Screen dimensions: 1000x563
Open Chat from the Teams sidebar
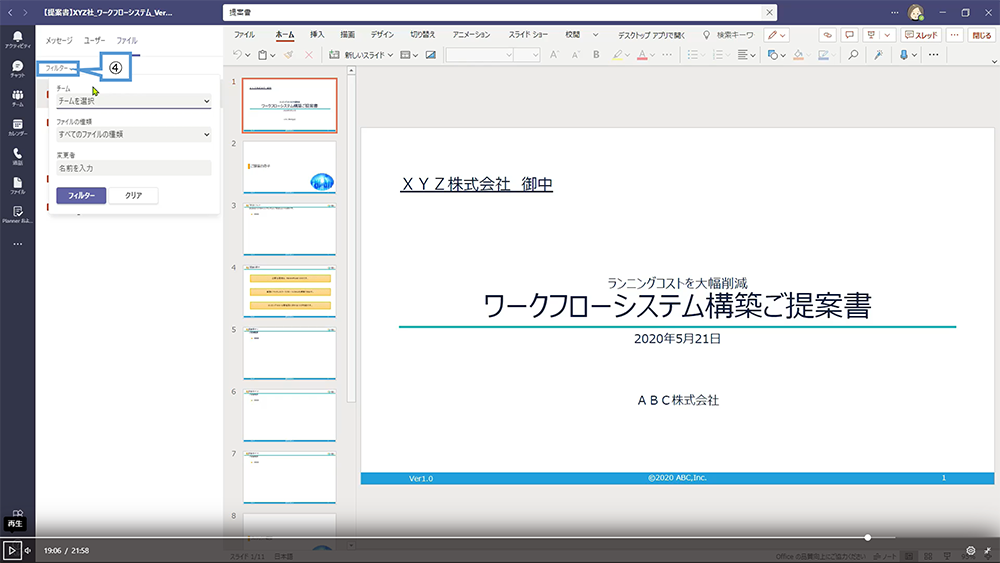(17, 69)
